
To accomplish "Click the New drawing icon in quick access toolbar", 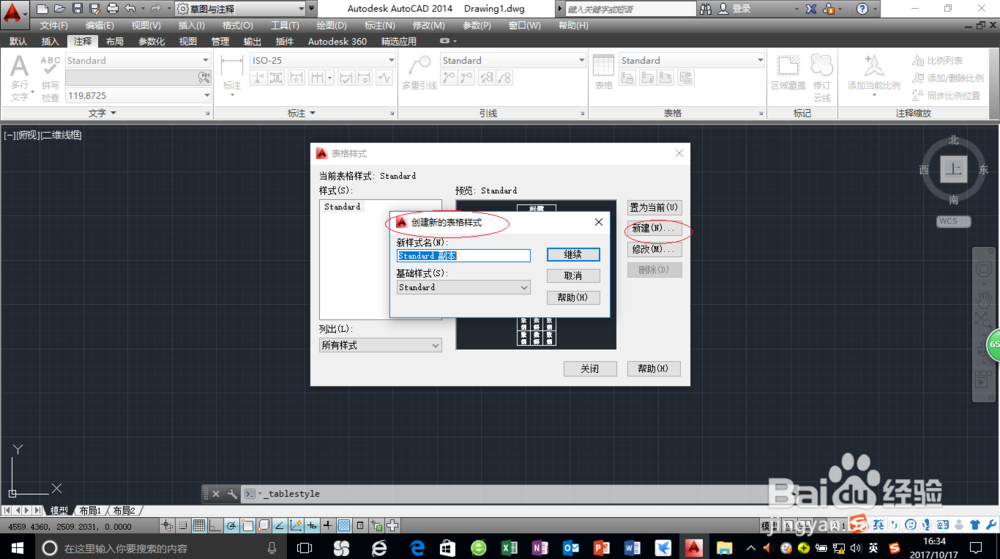I will pos(42,8).
